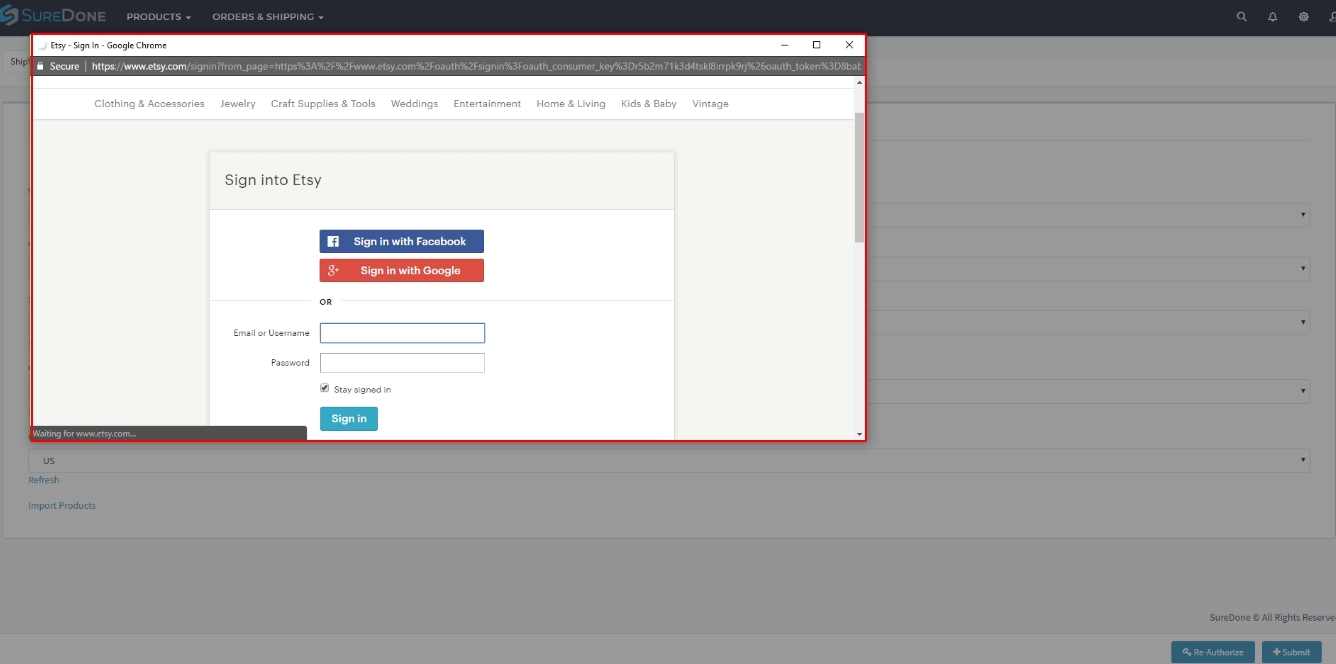Sign in with Facebook button

click(x=402, y=241)
